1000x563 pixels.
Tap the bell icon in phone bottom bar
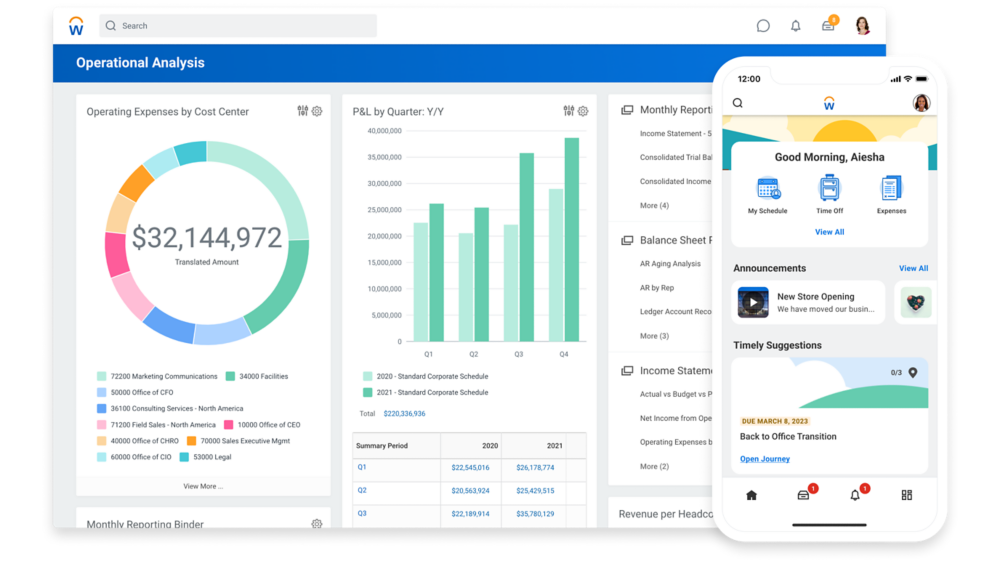pyautogui.click(x=855, y=495)
